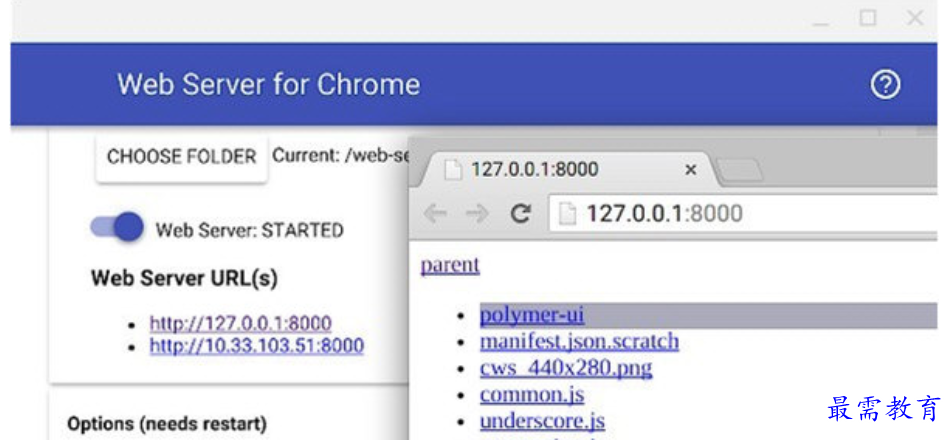Select the 127.0.0.1:8000 browser tab
Viewport: 949px width, 440px height.
point(565,169)
